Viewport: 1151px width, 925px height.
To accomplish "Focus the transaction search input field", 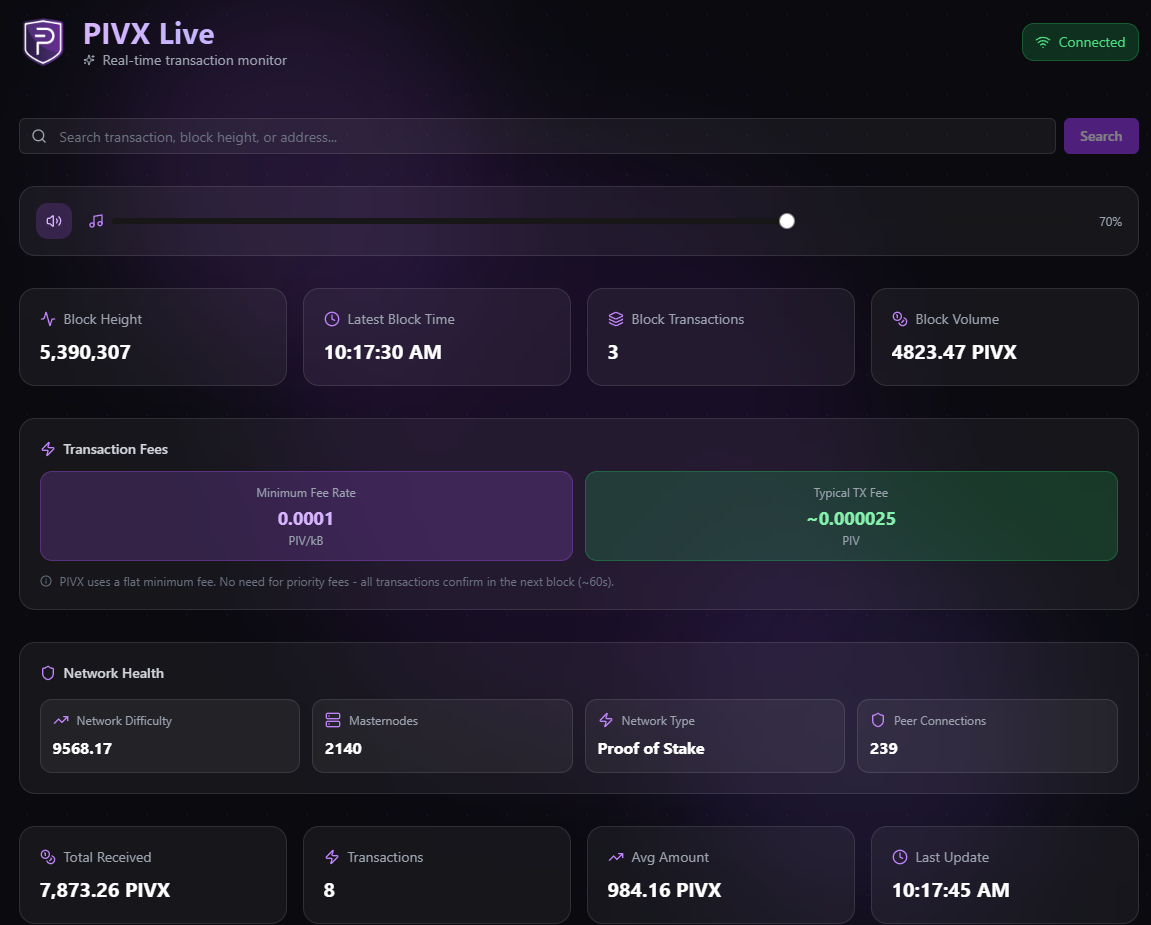I will (550, 136).
